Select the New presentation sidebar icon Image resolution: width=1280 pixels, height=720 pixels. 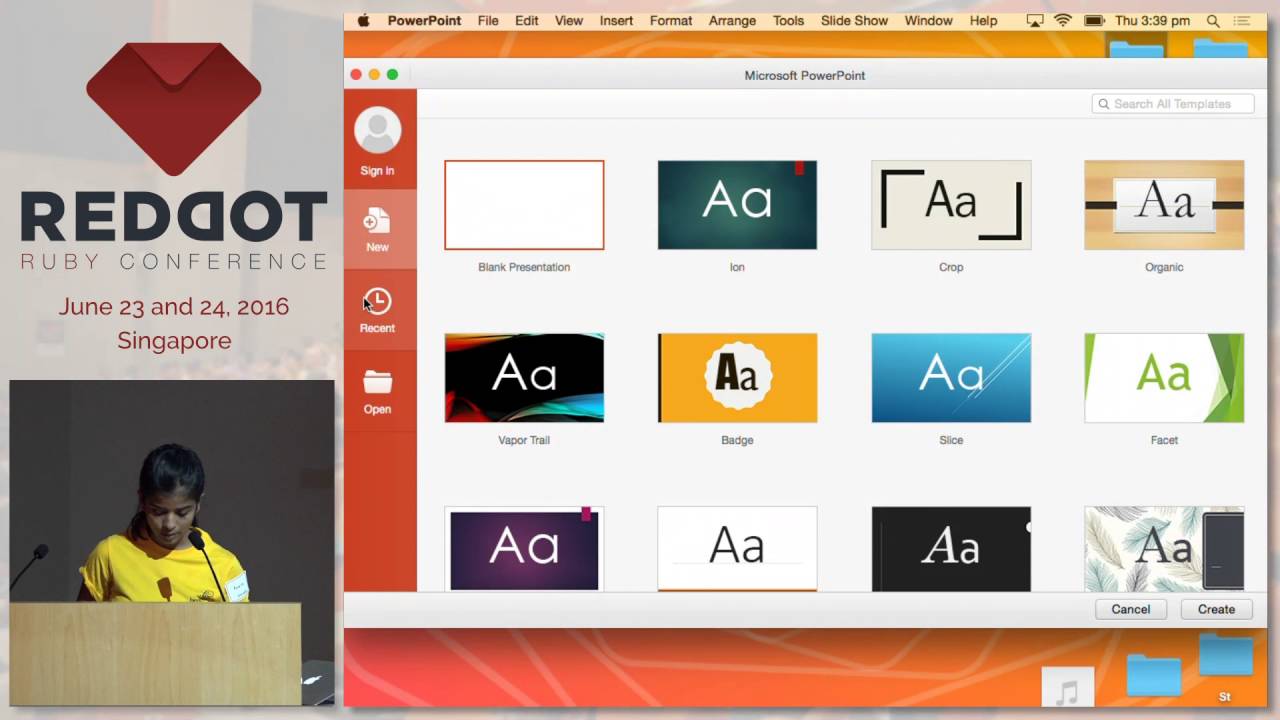(x=377, y=222)
